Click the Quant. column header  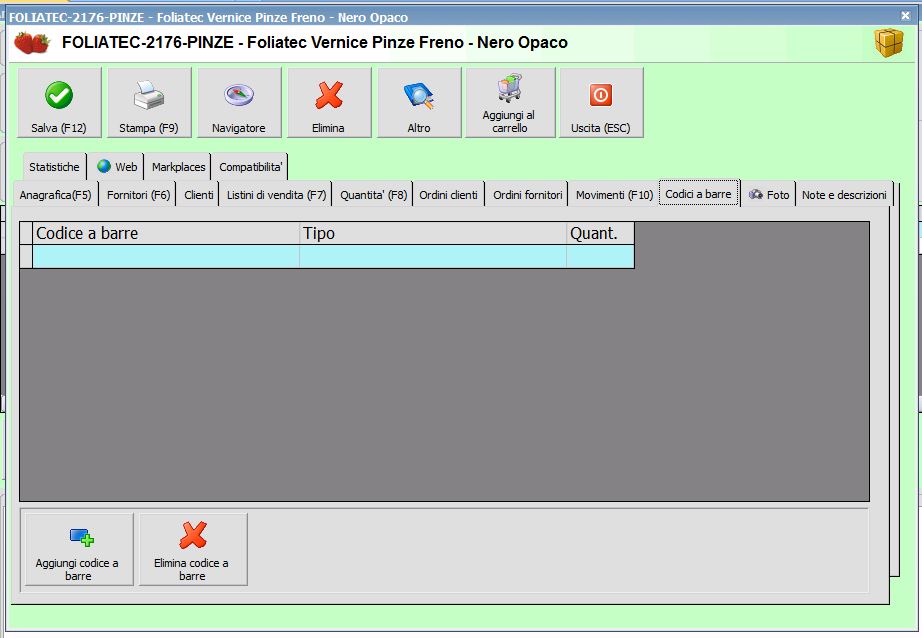(600, 233)
